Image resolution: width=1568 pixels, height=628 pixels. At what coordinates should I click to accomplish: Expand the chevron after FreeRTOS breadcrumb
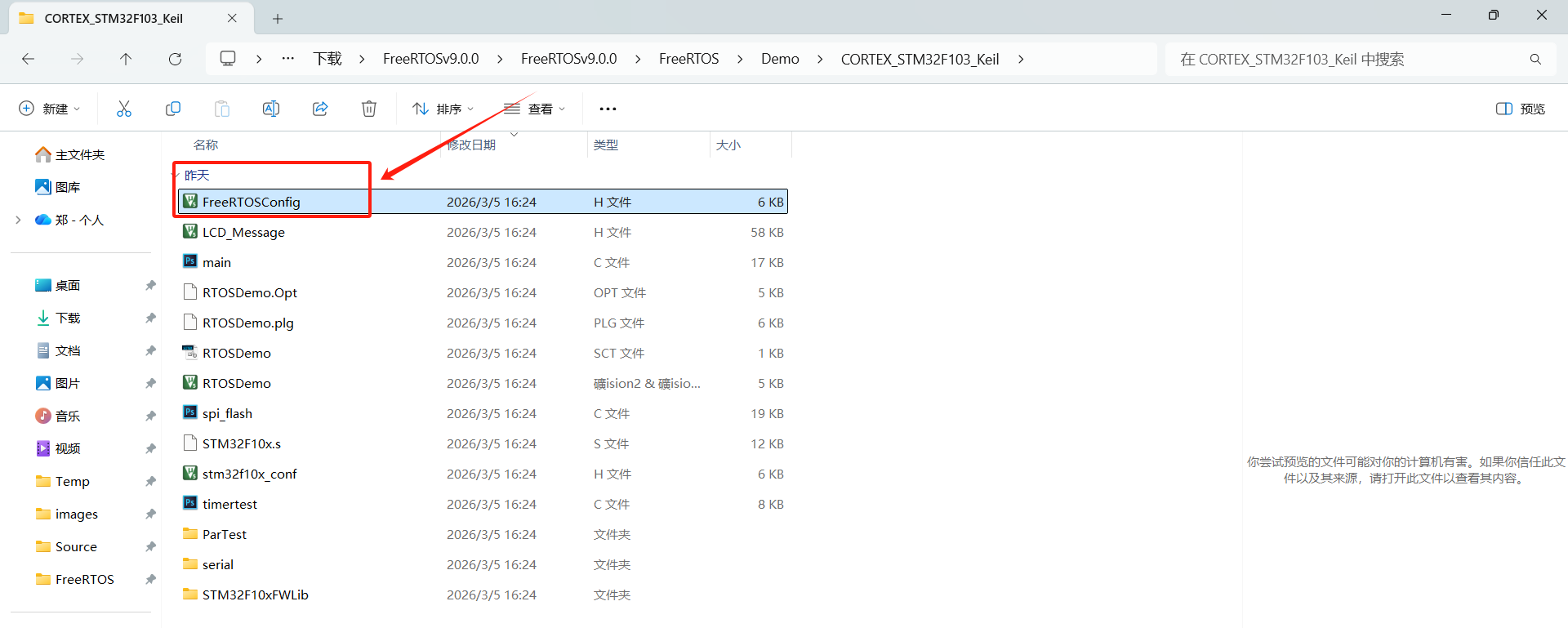pyautogui.click(x=740, y=59)
